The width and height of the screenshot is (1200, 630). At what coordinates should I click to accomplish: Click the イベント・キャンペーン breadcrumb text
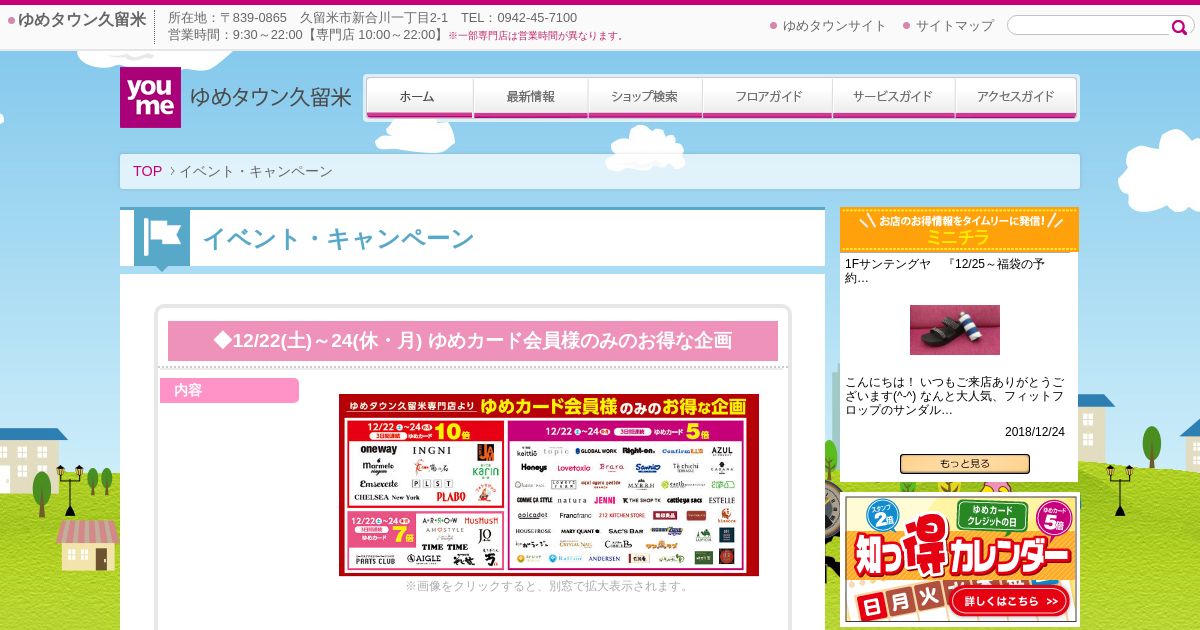tap(256, 171)
